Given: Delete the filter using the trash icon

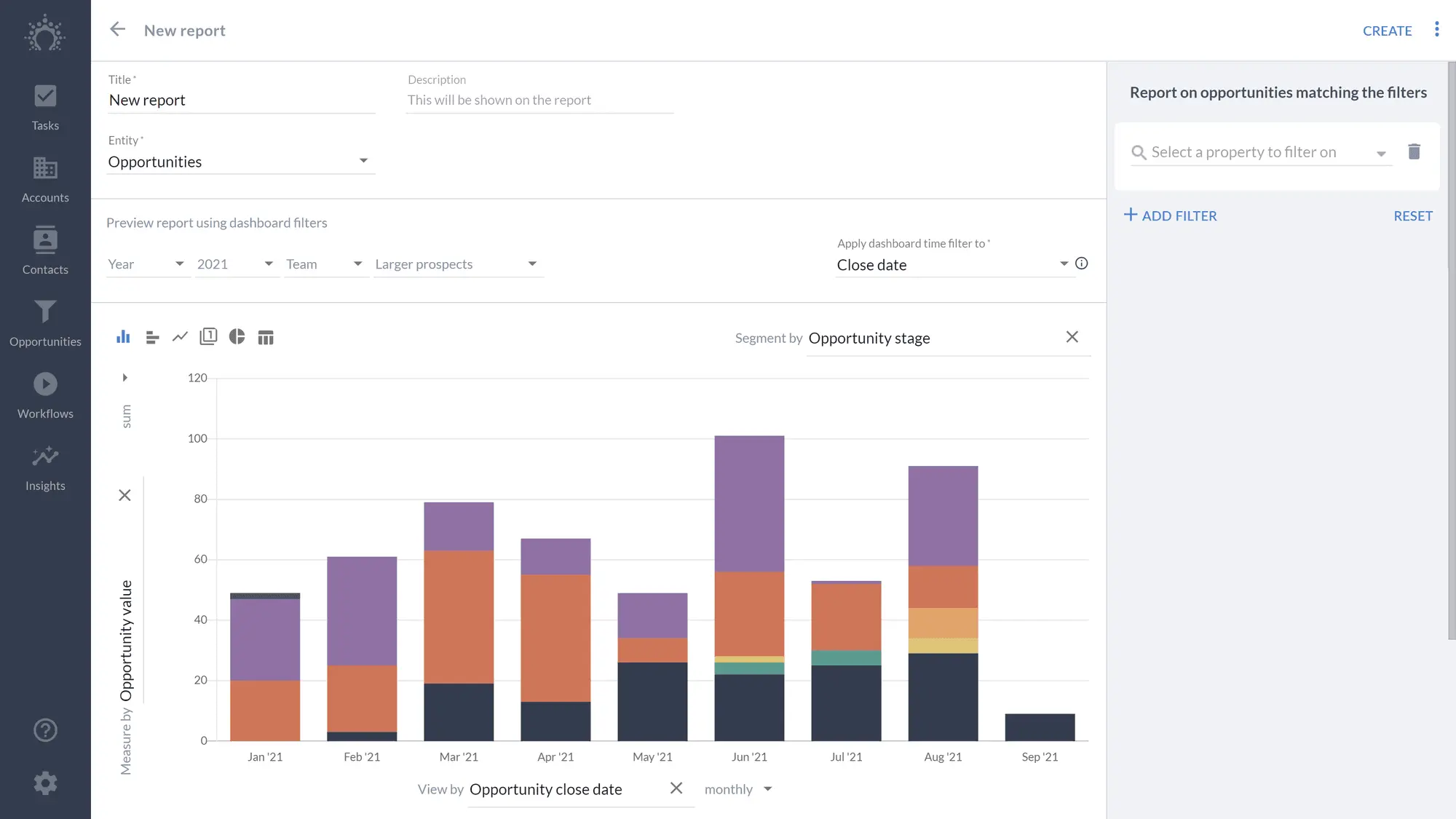Looking at the screenshot, I should point(1414,151).
